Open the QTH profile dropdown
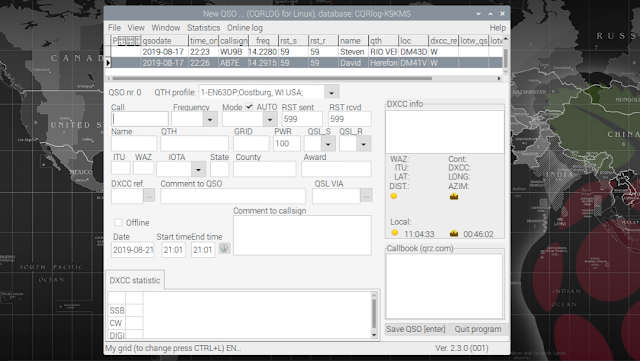The width and height of the screenshot is (640, 361). point(331,92)
